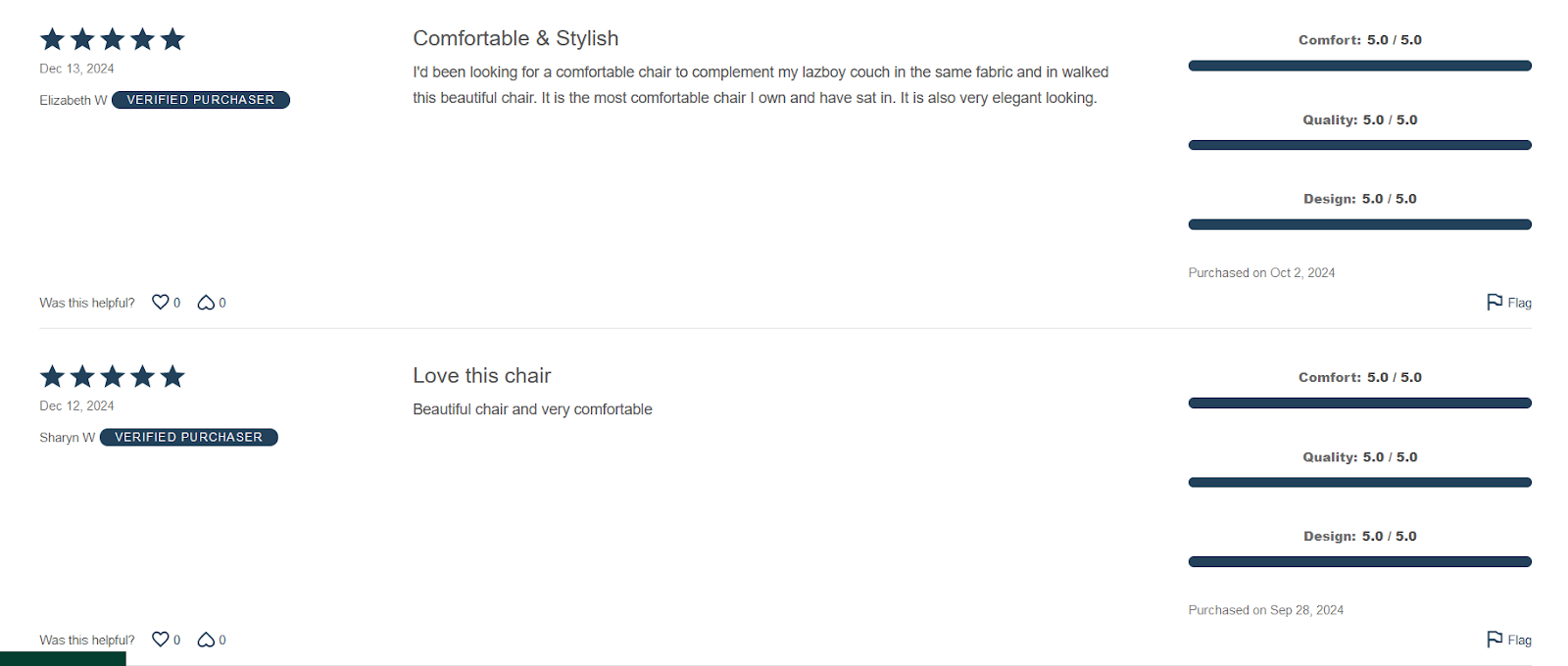Click the dark green bar at the bottom left
Viewport: 1568px width, 666px height.
(x=63, y=659)
